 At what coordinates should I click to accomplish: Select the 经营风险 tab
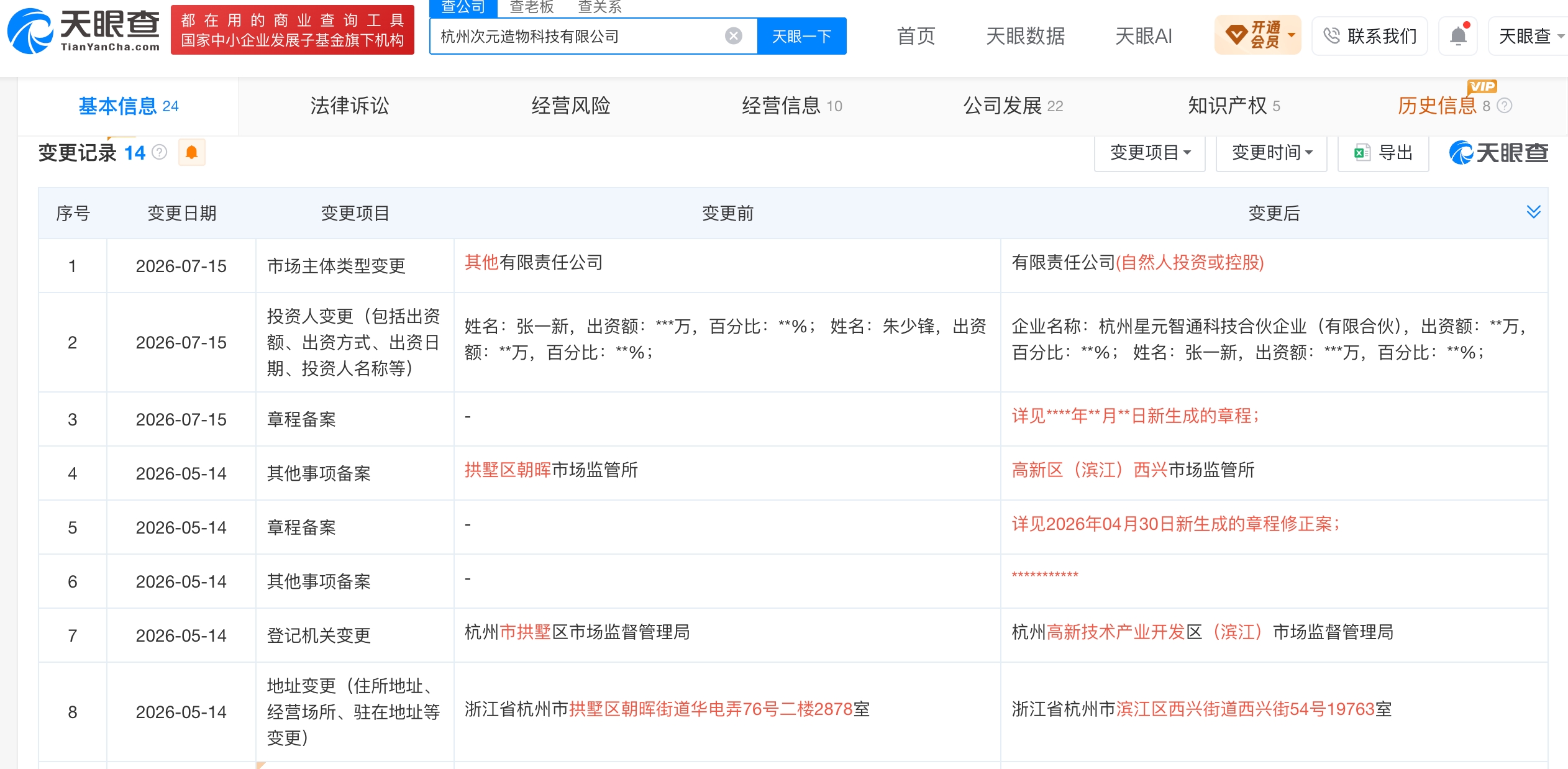point(571,106)
